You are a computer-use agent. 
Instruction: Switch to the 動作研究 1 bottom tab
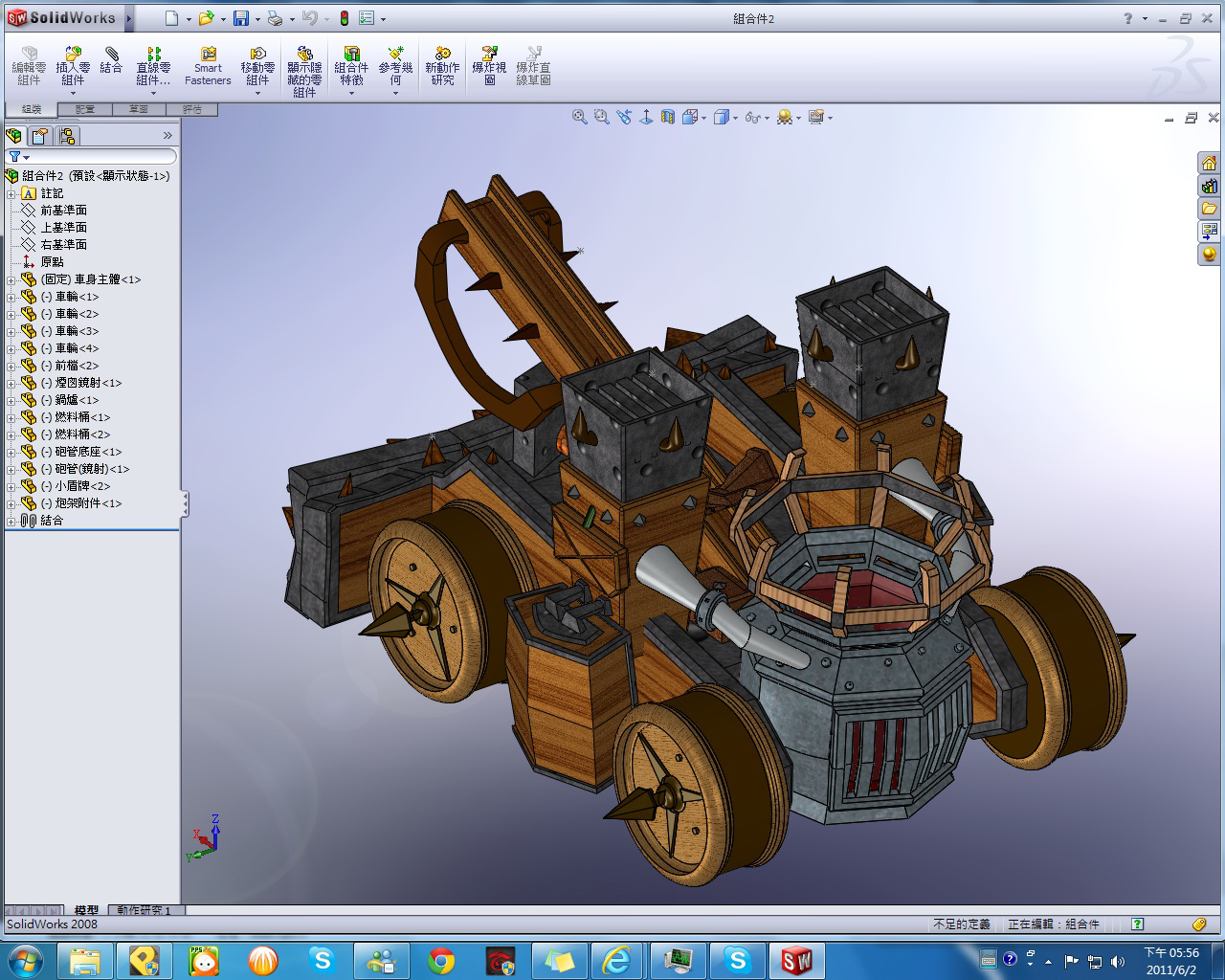[x=144, y=910]
